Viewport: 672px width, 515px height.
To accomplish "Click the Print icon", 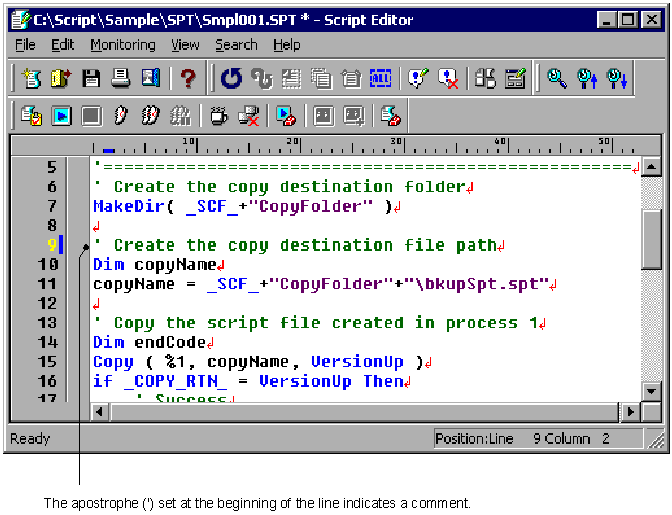I will 121,78.
